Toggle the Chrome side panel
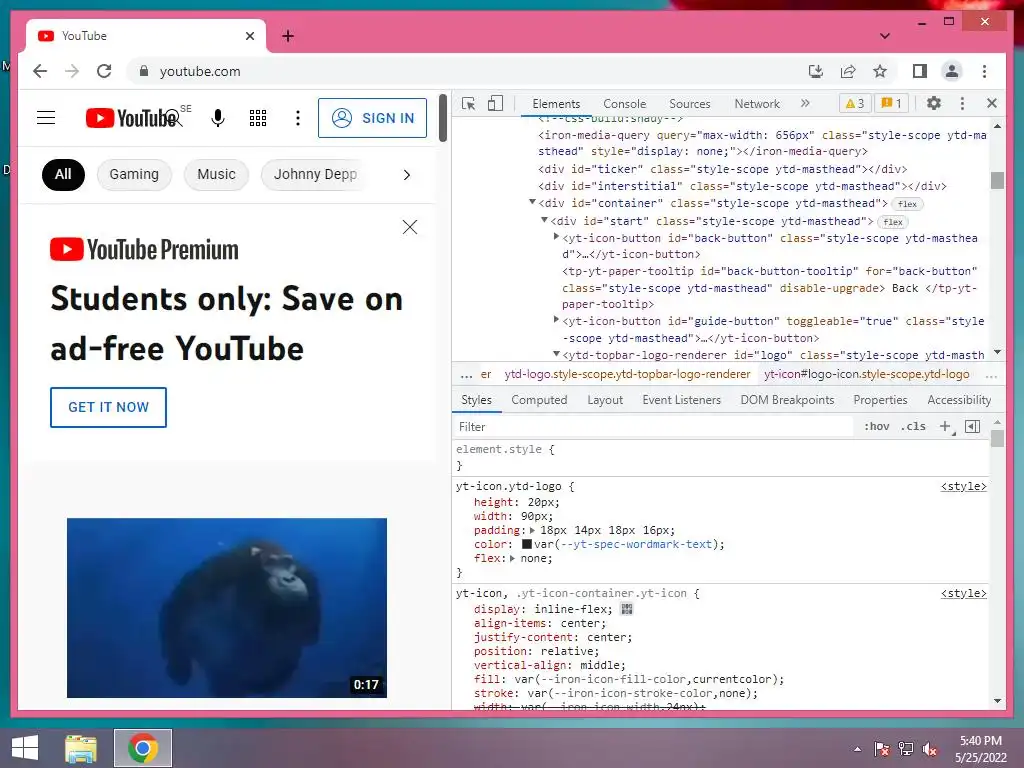Viewport: 1024px width, 768px height. pos(920,71)
